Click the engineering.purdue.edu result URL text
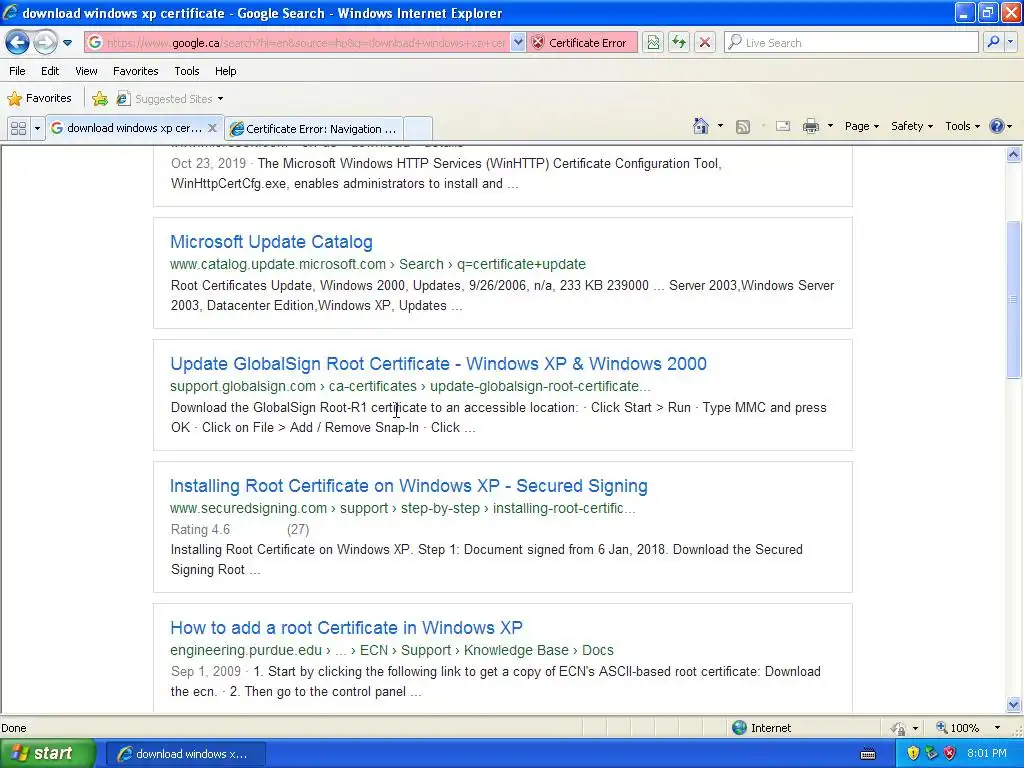This screenshot has height=768, width=1024. (x=392, y=650)
